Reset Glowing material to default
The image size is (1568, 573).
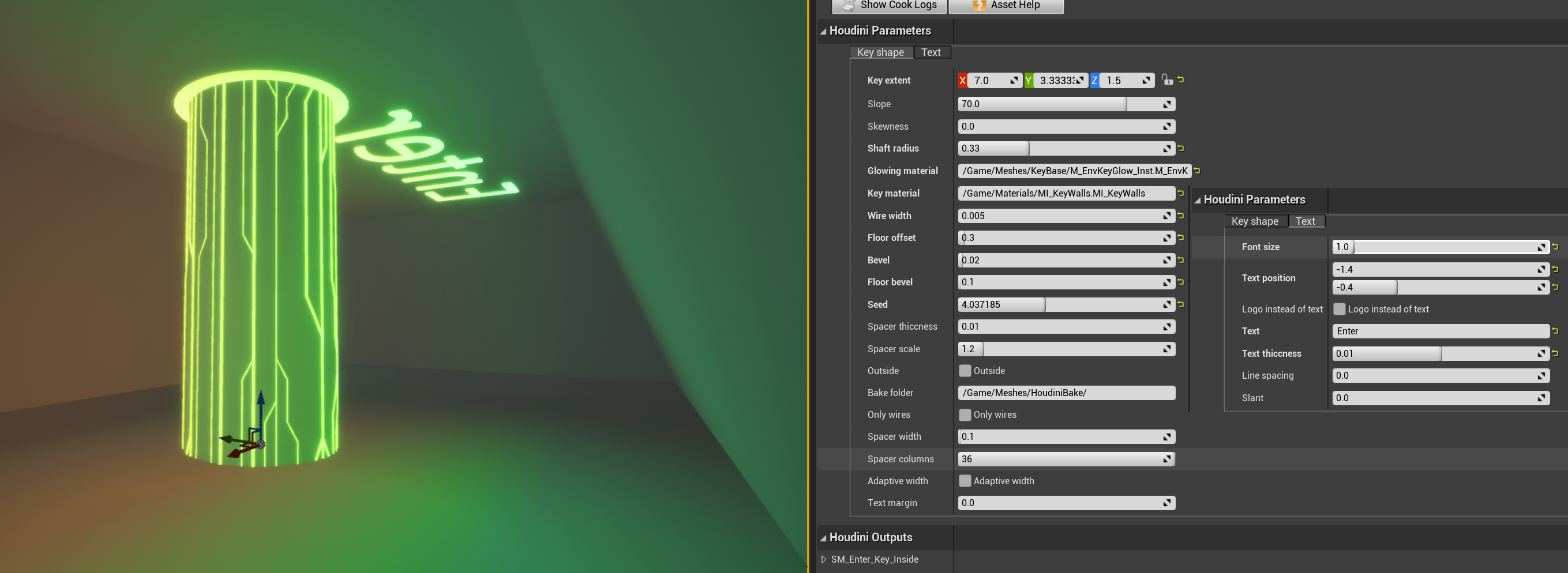tap(1196, 170)
